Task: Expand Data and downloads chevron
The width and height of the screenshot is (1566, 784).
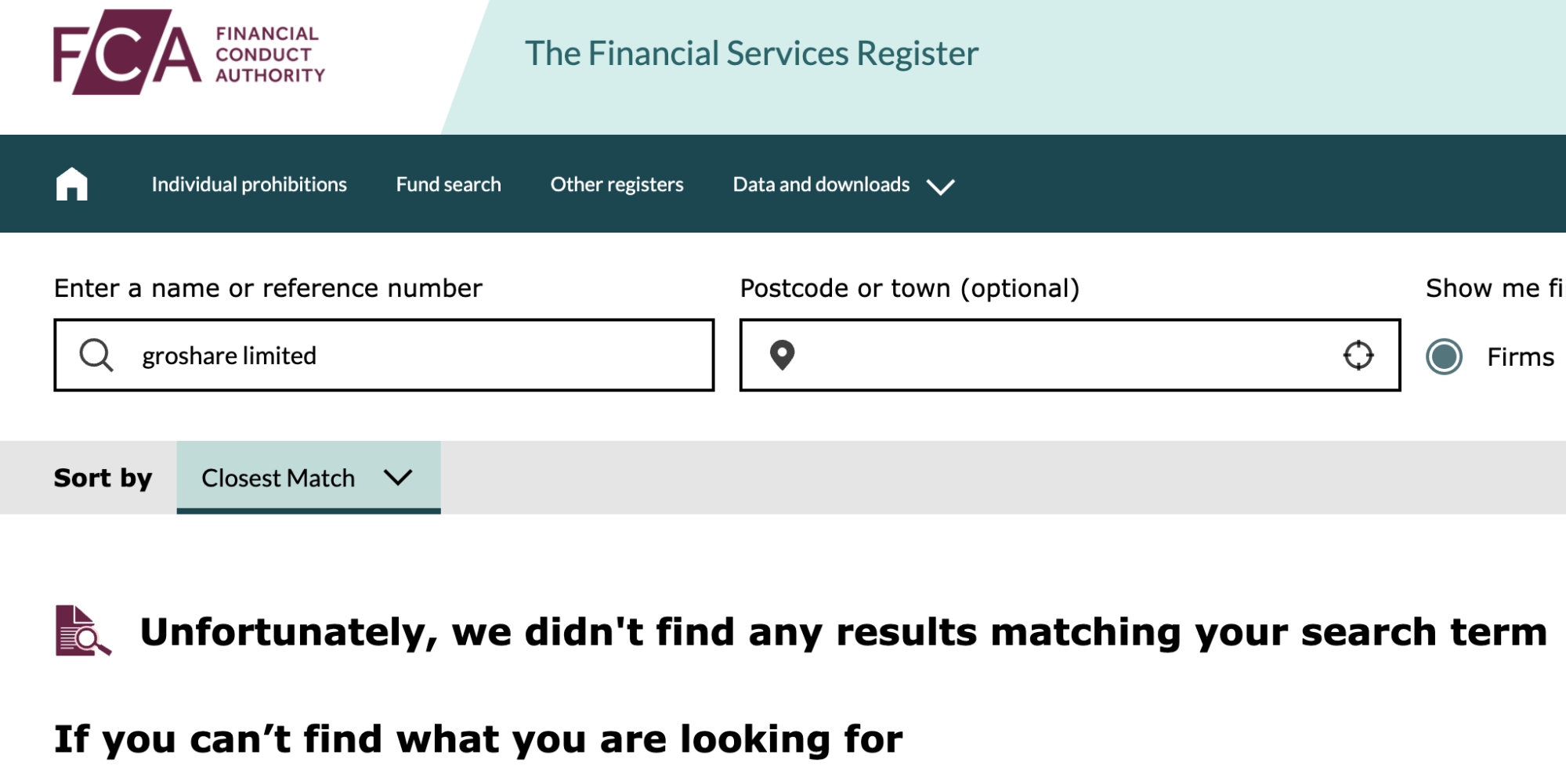Action: click(940, 186)
